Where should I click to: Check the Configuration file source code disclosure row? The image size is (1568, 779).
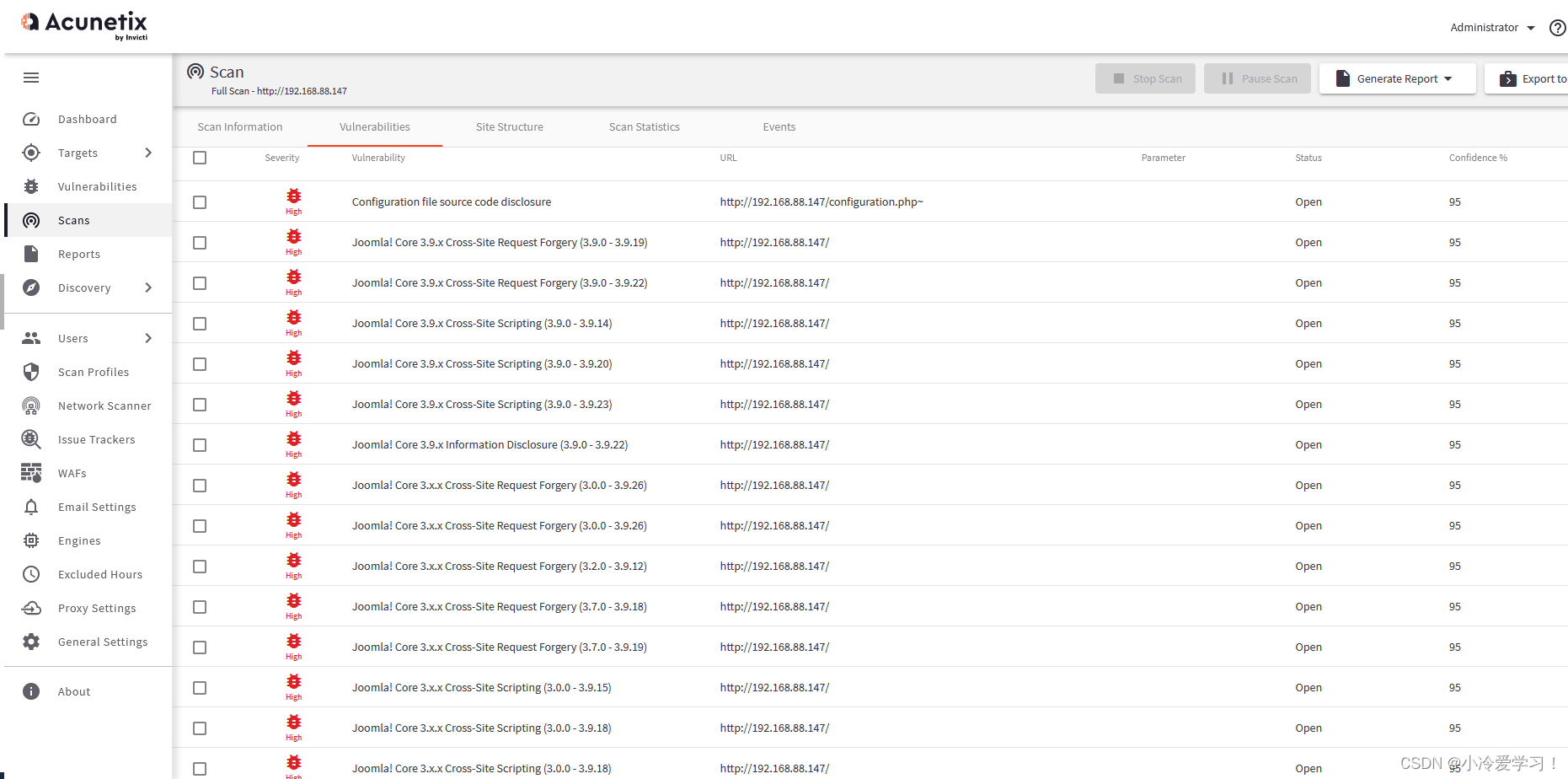pos(200,202)
